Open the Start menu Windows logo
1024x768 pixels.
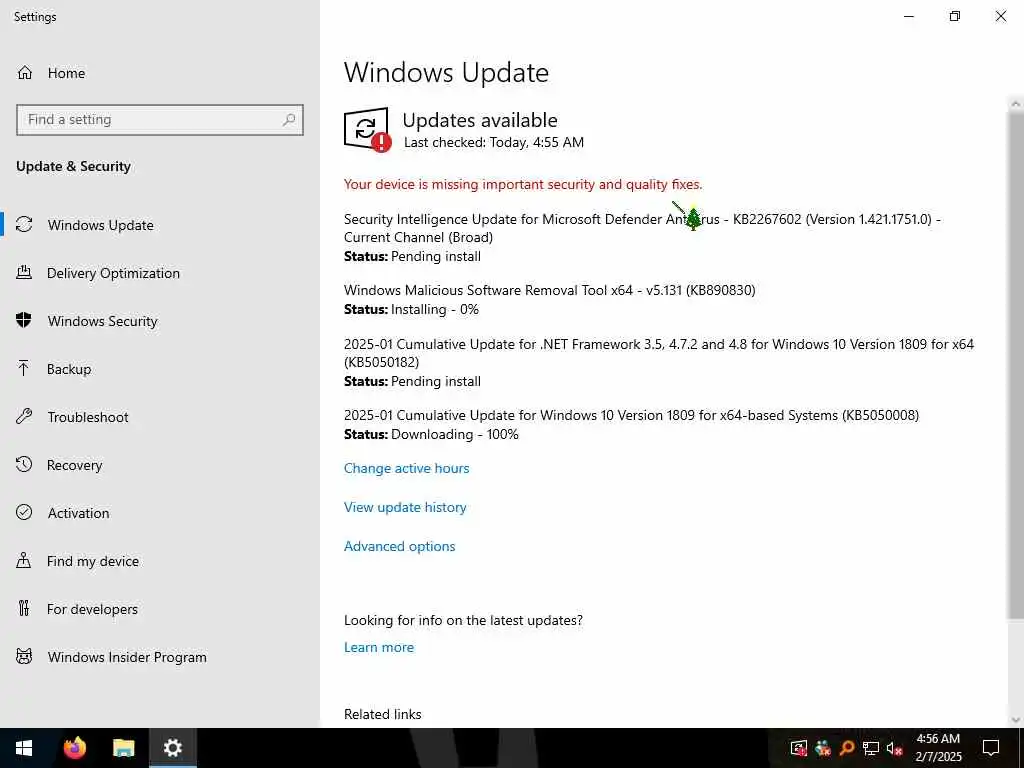coord(24,748)
